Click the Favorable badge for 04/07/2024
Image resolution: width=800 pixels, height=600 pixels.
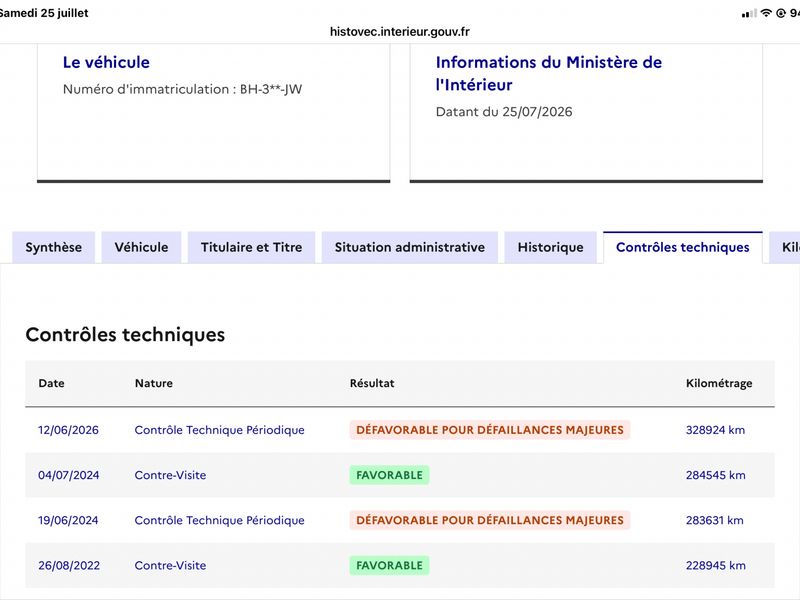[389, 476]
